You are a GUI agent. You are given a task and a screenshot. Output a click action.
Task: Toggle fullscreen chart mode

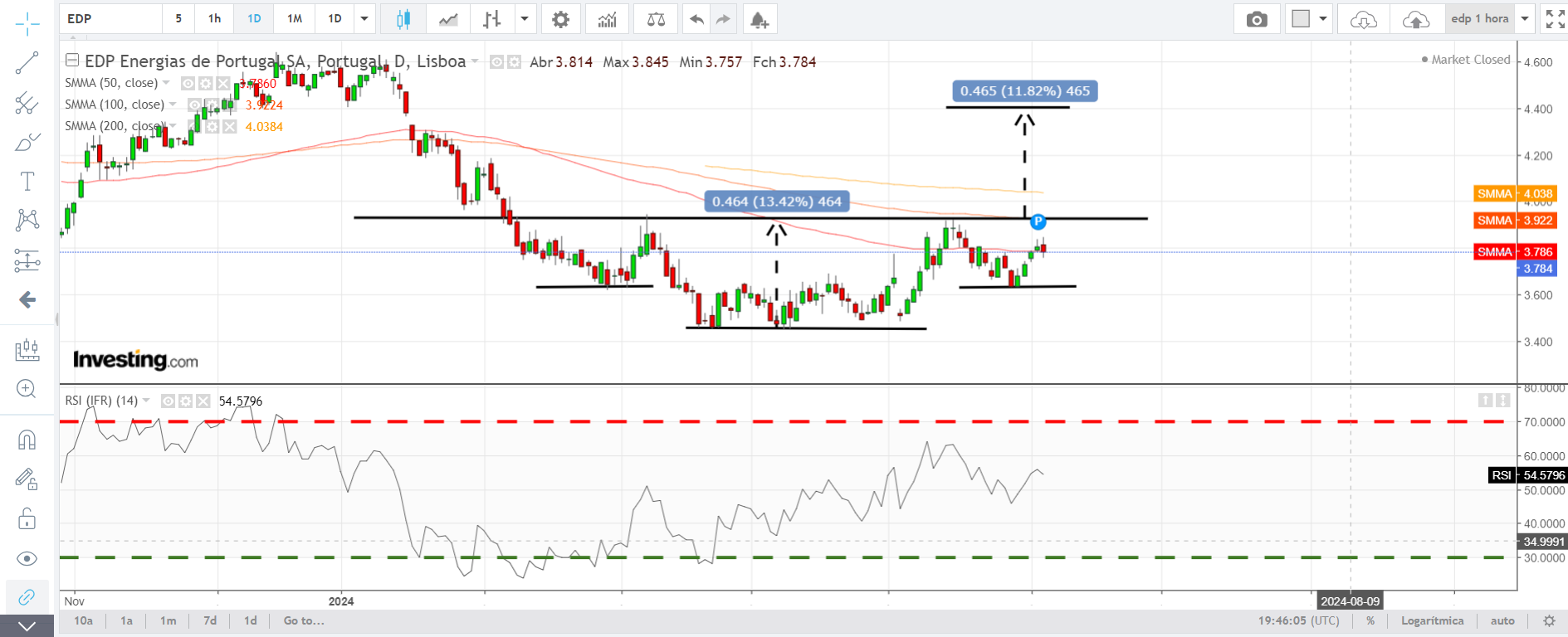[x=1555, y=19]
